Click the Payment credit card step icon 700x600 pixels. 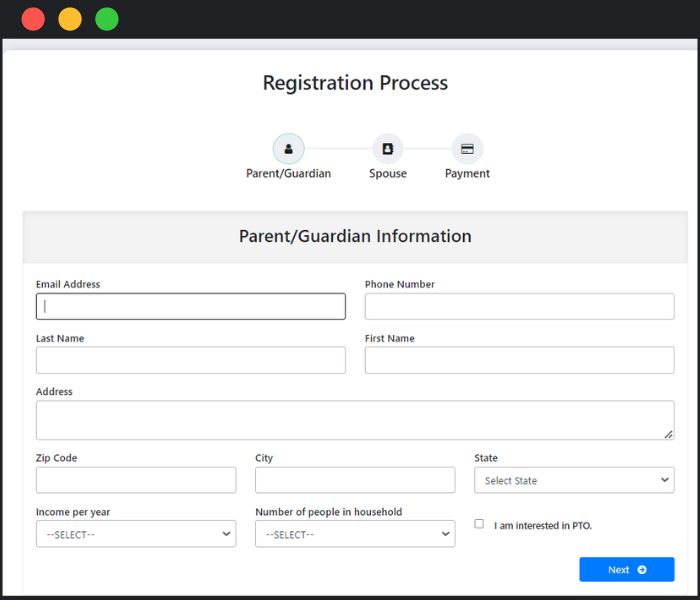(x=467, y=149)
